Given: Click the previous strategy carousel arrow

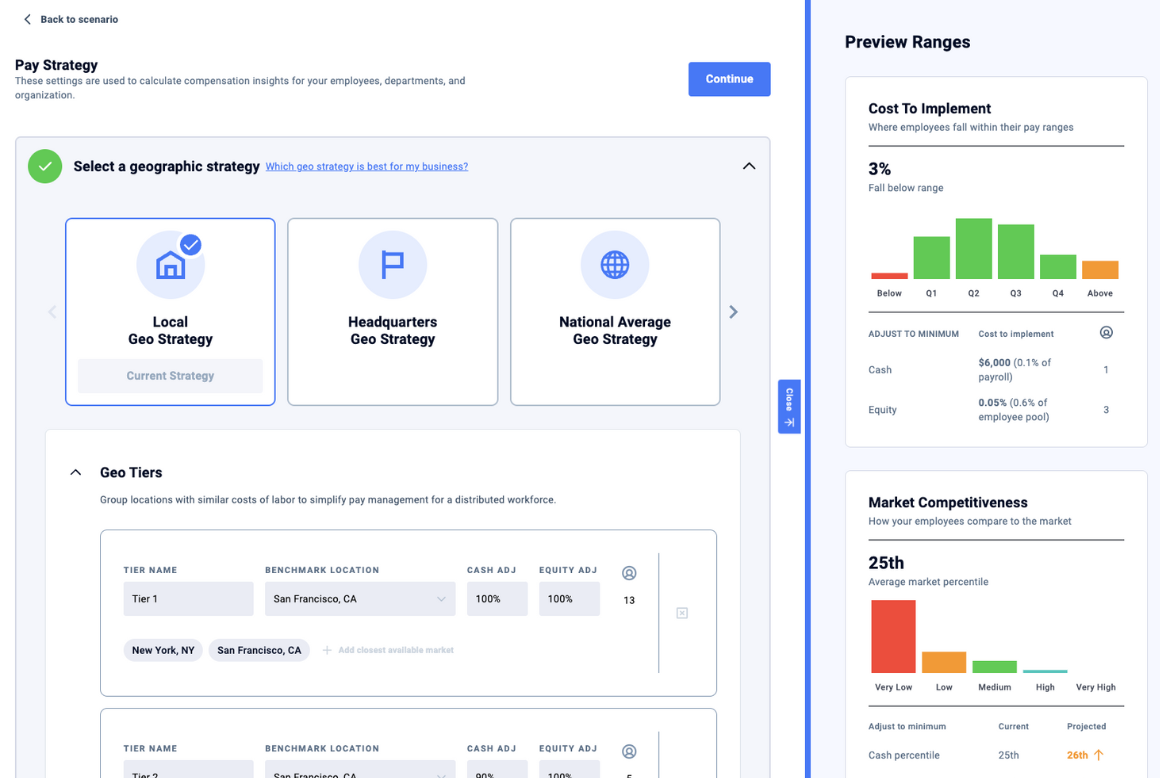Looking at the screenshot, I should (52, 312).
